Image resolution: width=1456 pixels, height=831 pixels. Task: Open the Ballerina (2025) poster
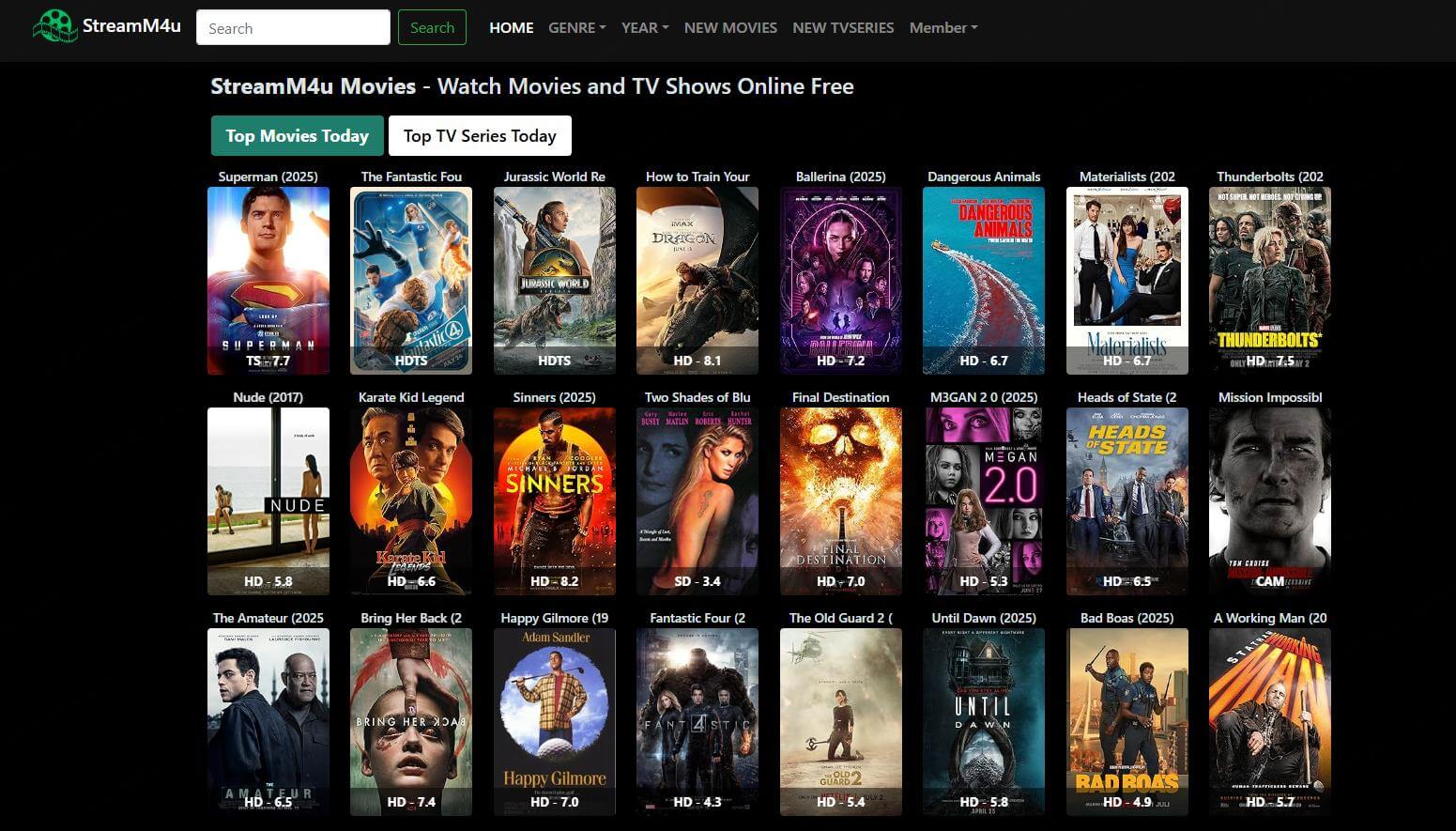coord(841,280)
